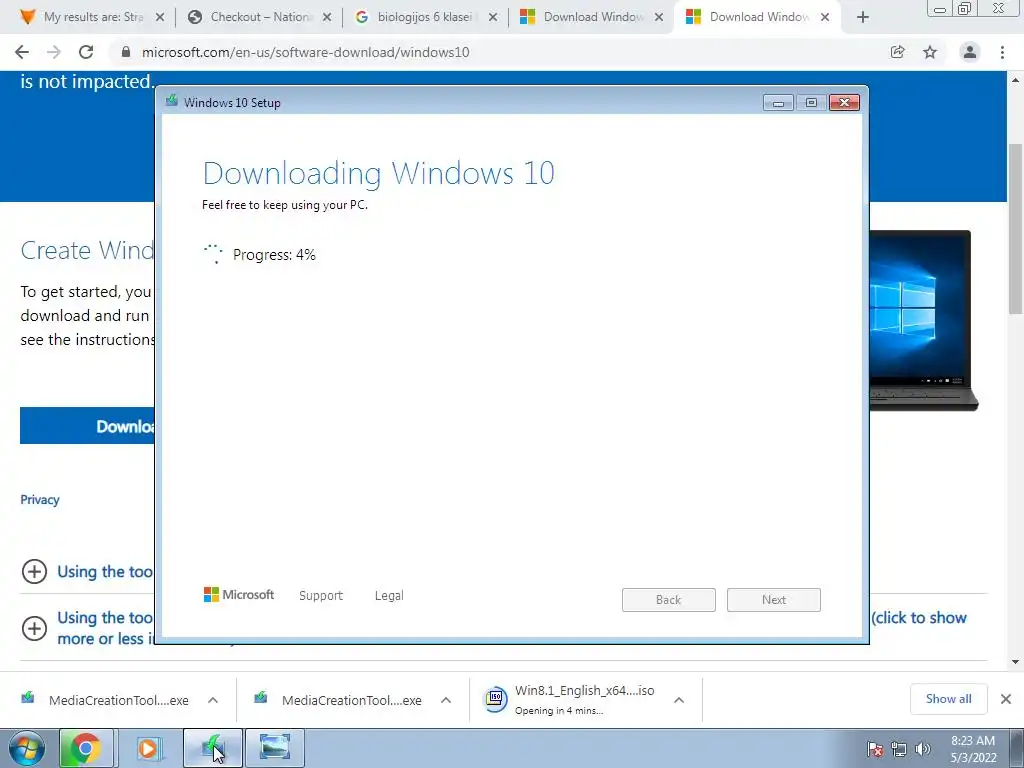Click the network icon in system tray
The image size is (1024, 768).
(899, 749)
